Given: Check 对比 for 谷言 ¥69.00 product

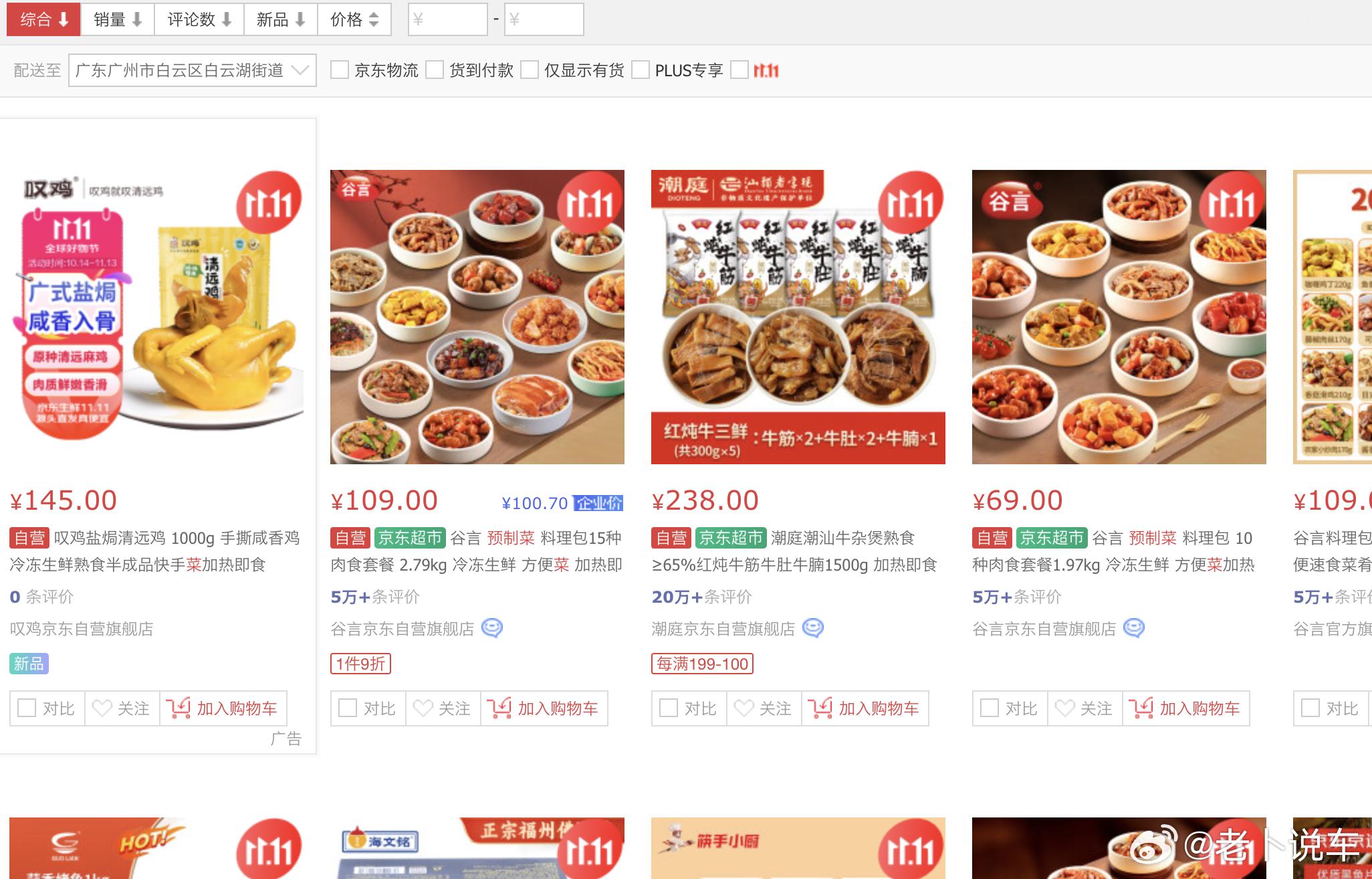Looking at the screenshot, I should (1010, 708).
